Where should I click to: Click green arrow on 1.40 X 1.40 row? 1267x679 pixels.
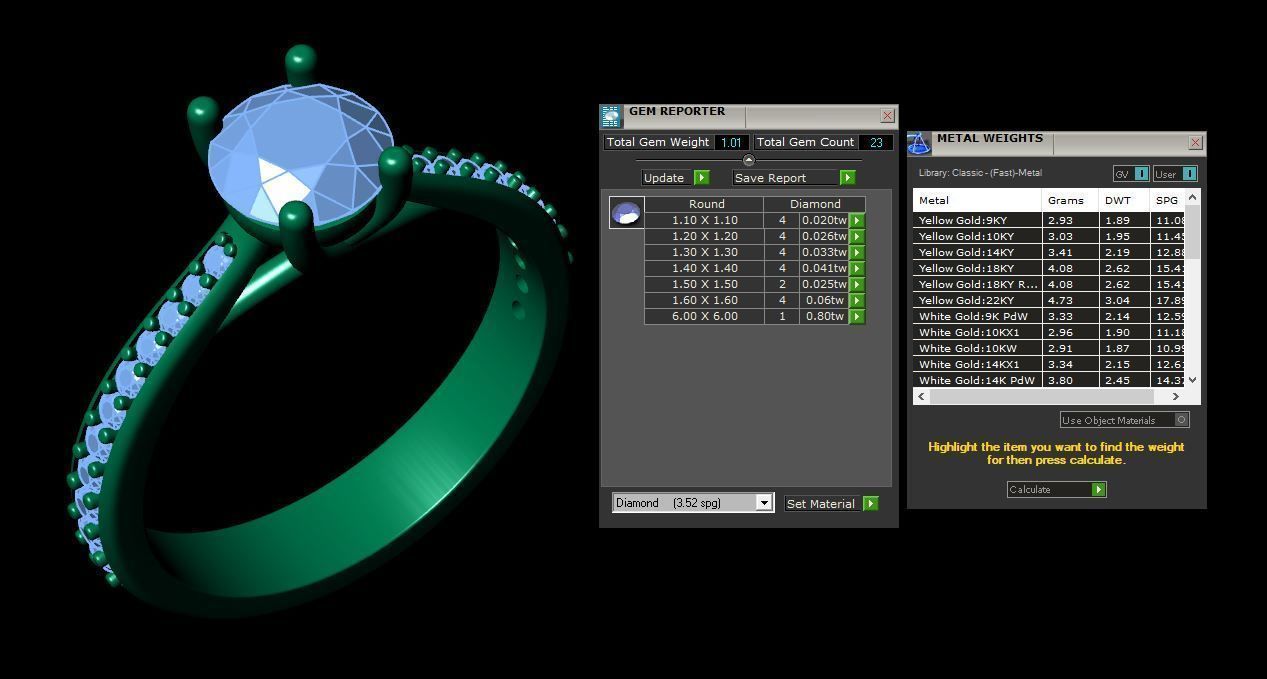tap(857, 268)
